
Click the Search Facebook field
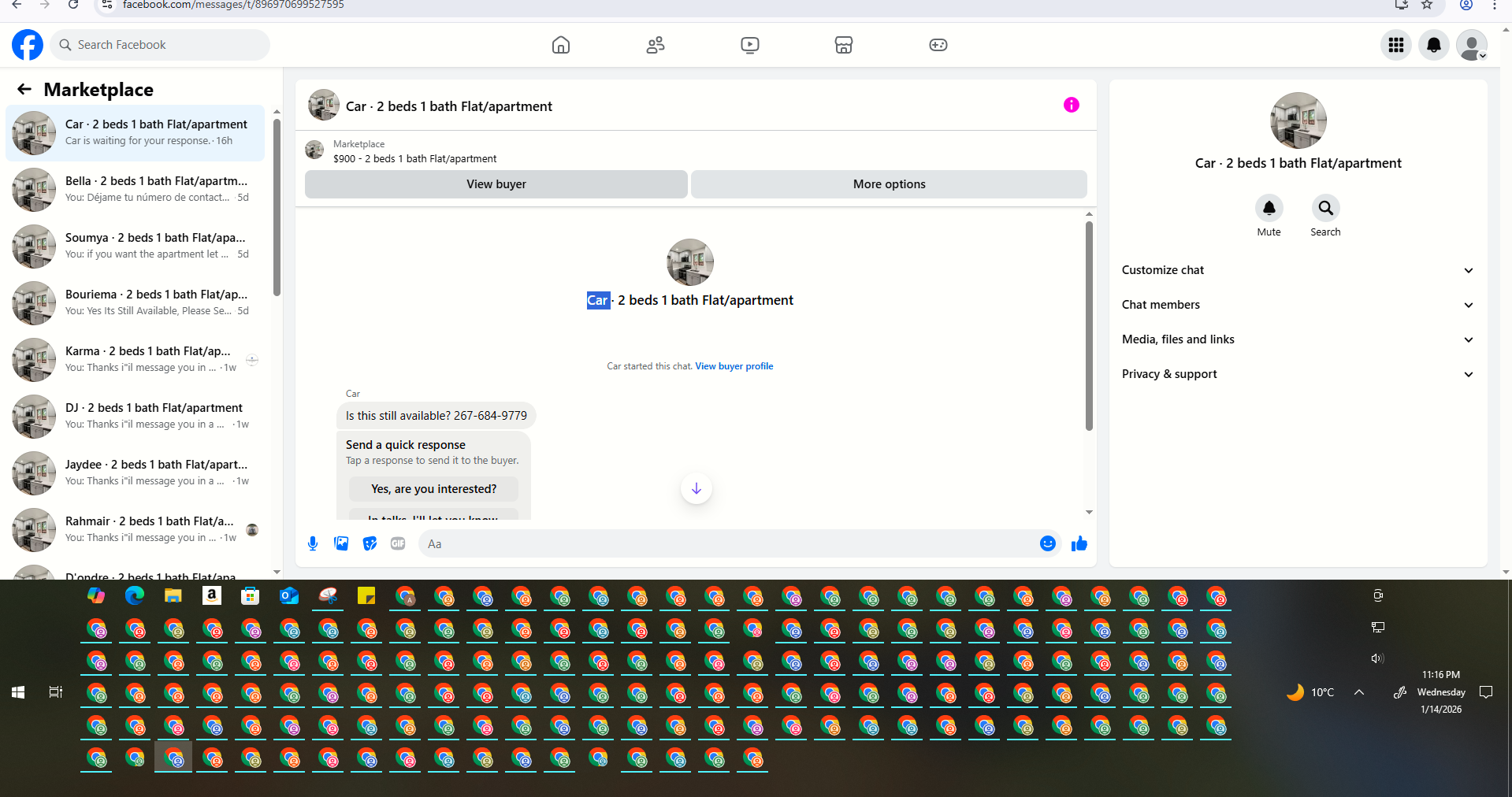pyautogui.click(x=161, y=45)
